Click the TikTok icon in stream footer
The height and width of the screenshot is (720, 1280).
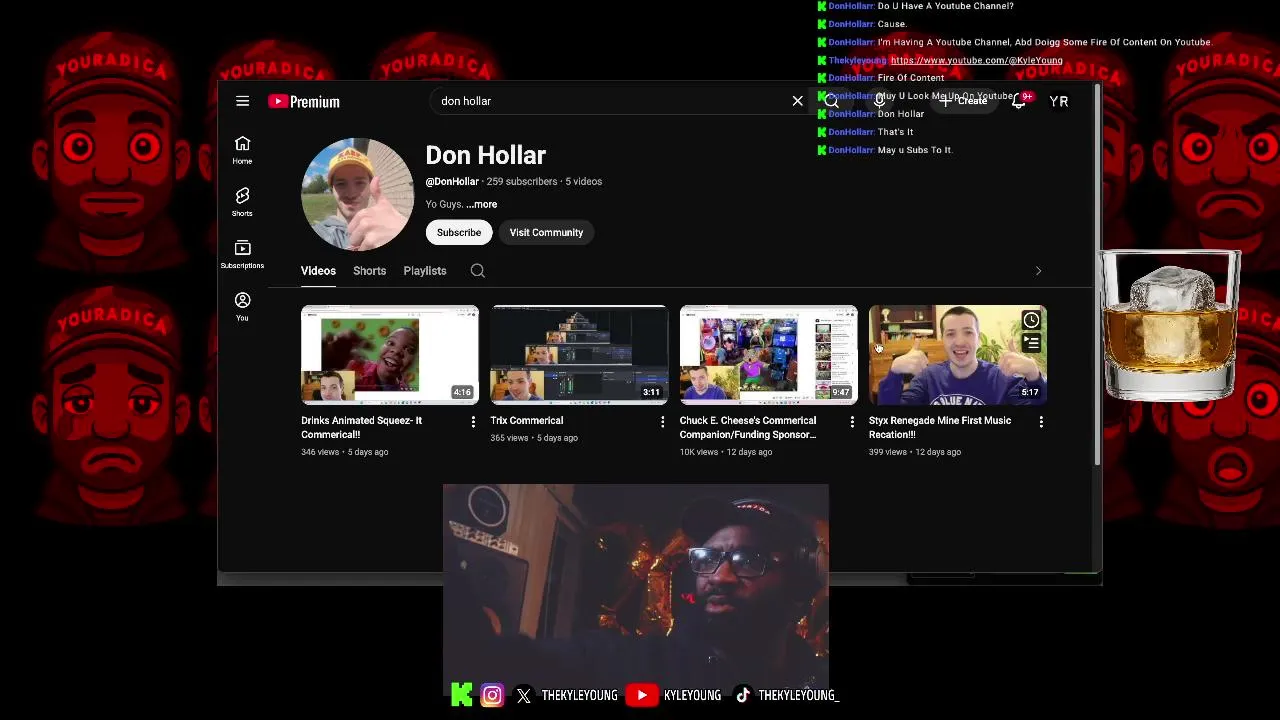[x=743, y=695]
